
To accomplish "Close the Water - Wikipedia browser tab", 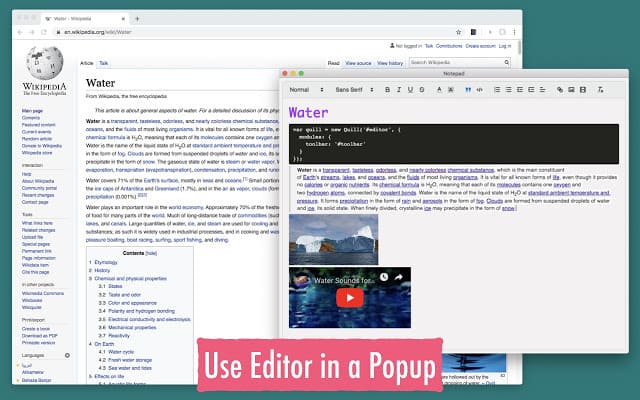I will pyautogui.click(x=123, y=19).
